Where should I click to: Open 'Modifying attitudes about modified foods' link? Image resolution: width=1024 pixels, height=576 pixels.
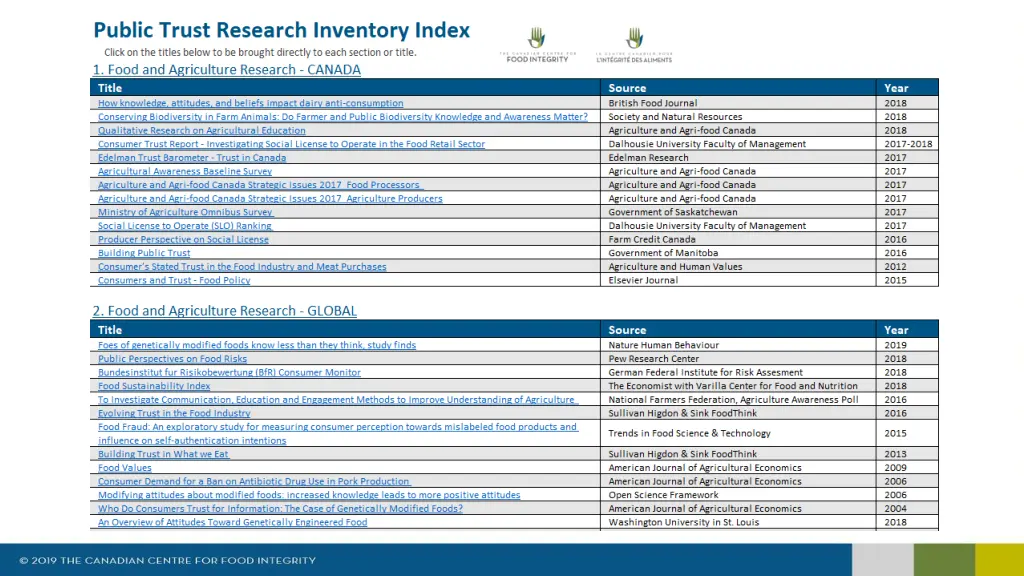pos(309,496)
